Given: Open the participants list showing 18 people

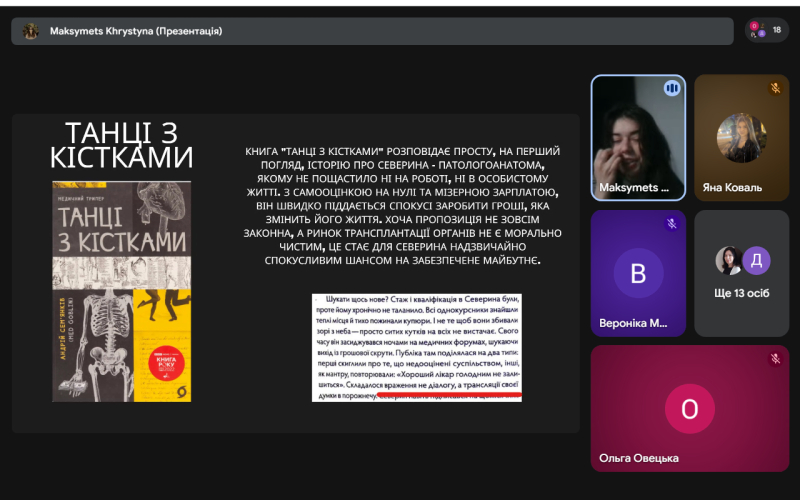Looking at the screenshot, I should click(766, 31).
